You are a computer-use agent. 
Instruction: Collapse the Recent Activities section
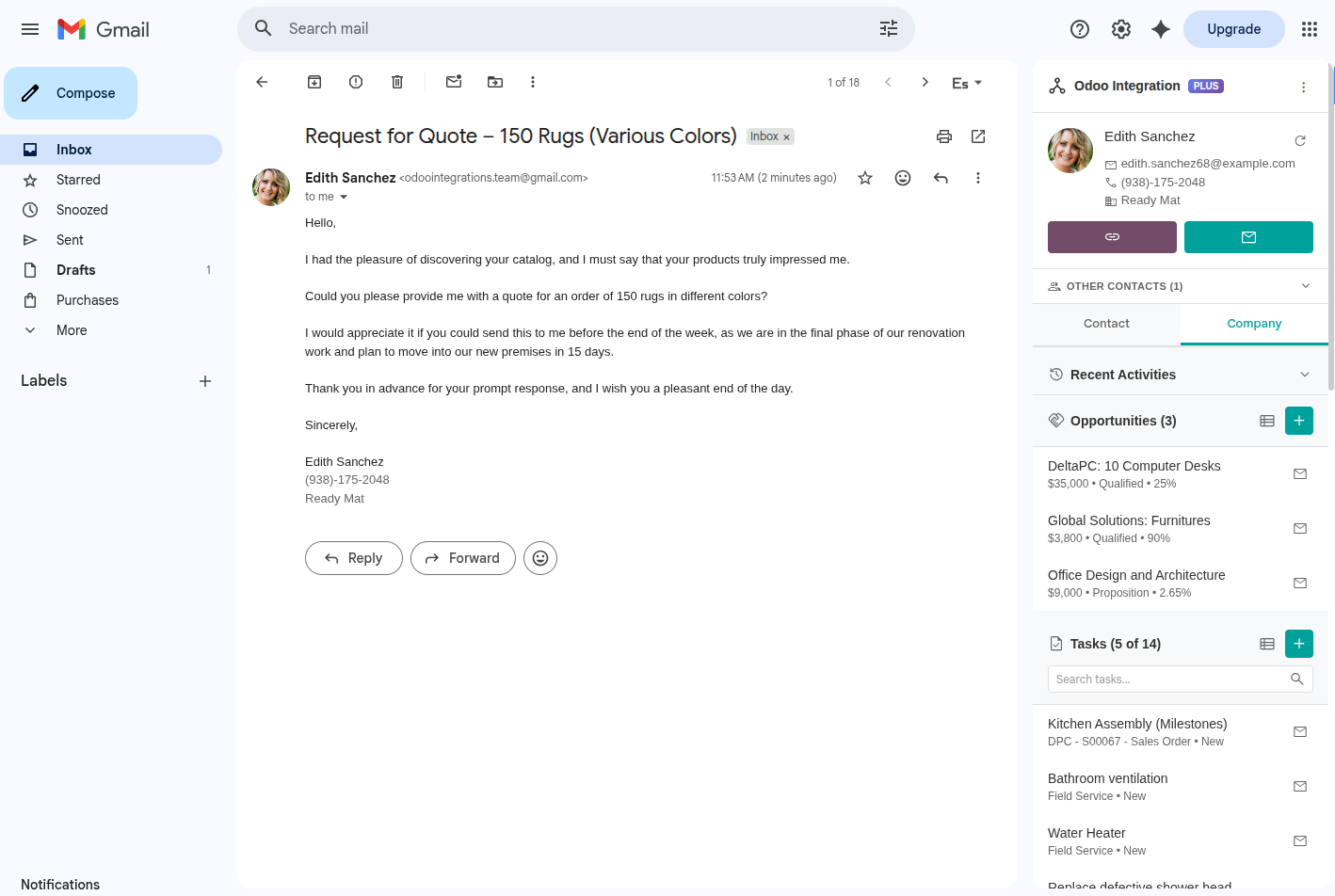[x=1305, y=374]
